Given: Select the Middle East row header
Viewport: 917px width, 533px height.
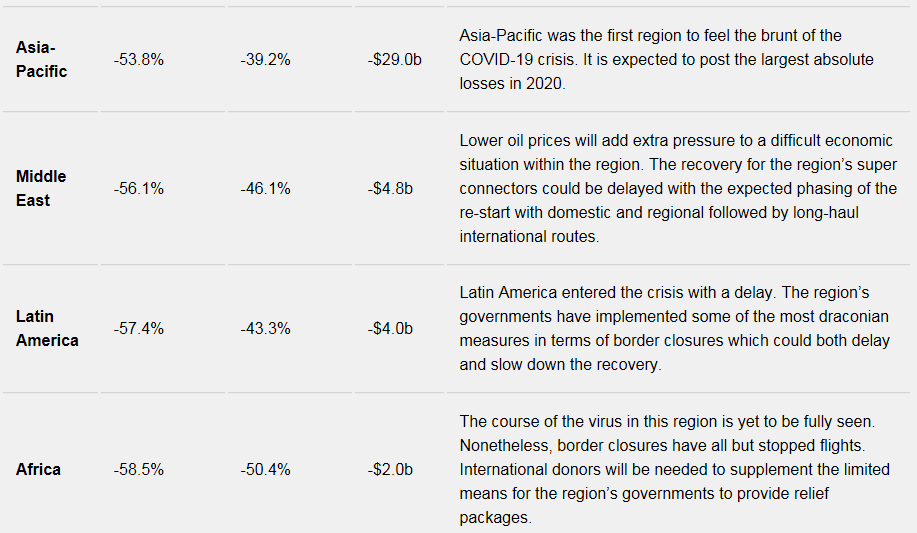Looking at the screenshot, I should (x=41, y=188).
